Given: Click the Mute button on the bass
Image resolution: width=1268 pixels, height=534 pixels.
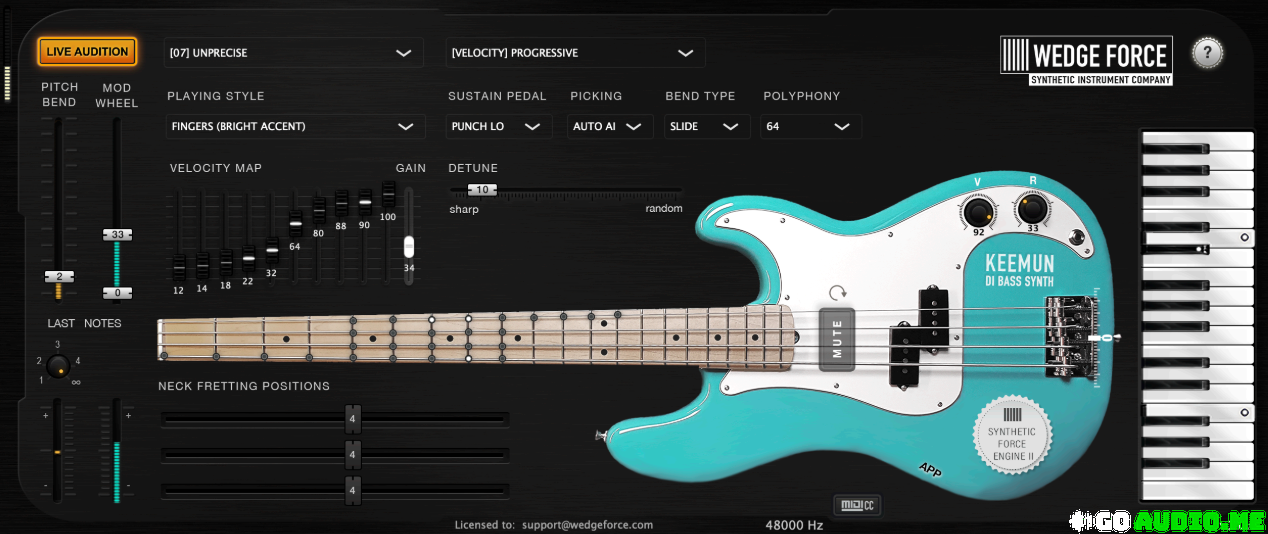Looking at the screenshot, I should pyautogui.click(x=838, y=339).
